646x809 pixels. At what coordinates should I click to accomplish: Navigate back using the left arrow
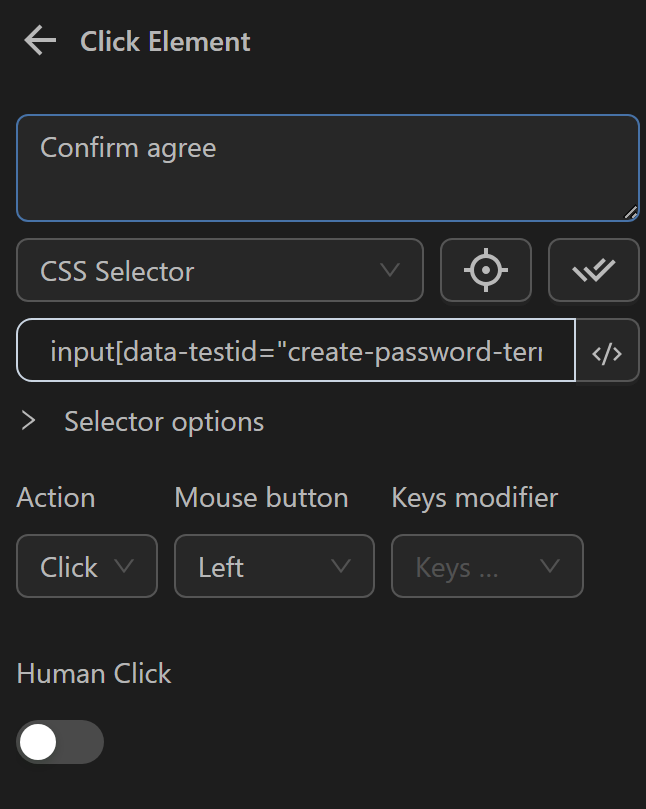pyautogui.click(x=38, y=41)
